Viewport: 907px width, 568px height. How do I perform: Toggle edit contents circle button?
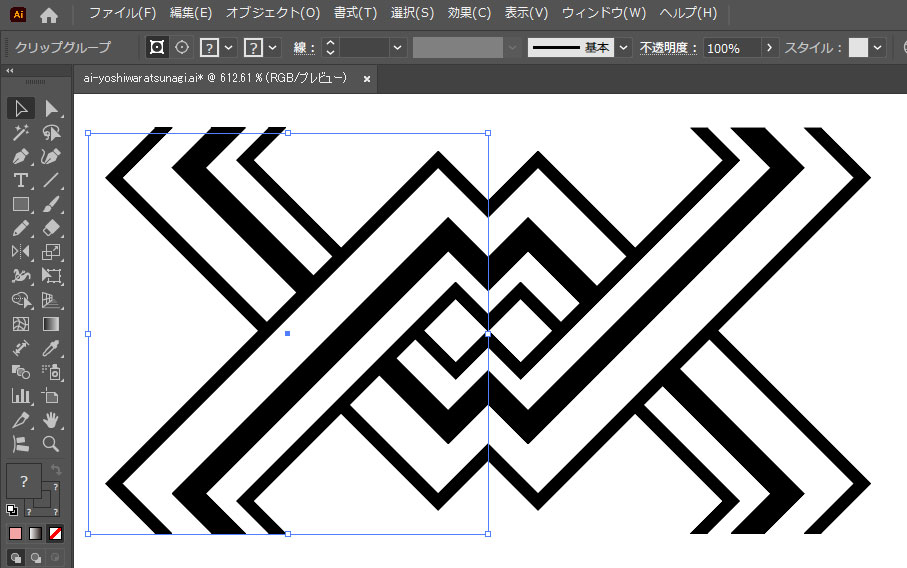pyautogui.click(x=182, y=48)
